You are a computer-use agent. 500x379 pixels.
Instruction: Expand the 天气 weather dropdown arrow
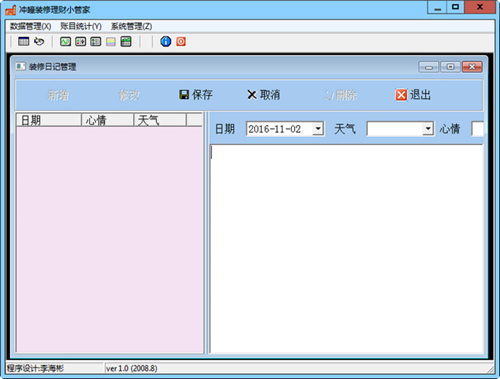coord(427,129)
